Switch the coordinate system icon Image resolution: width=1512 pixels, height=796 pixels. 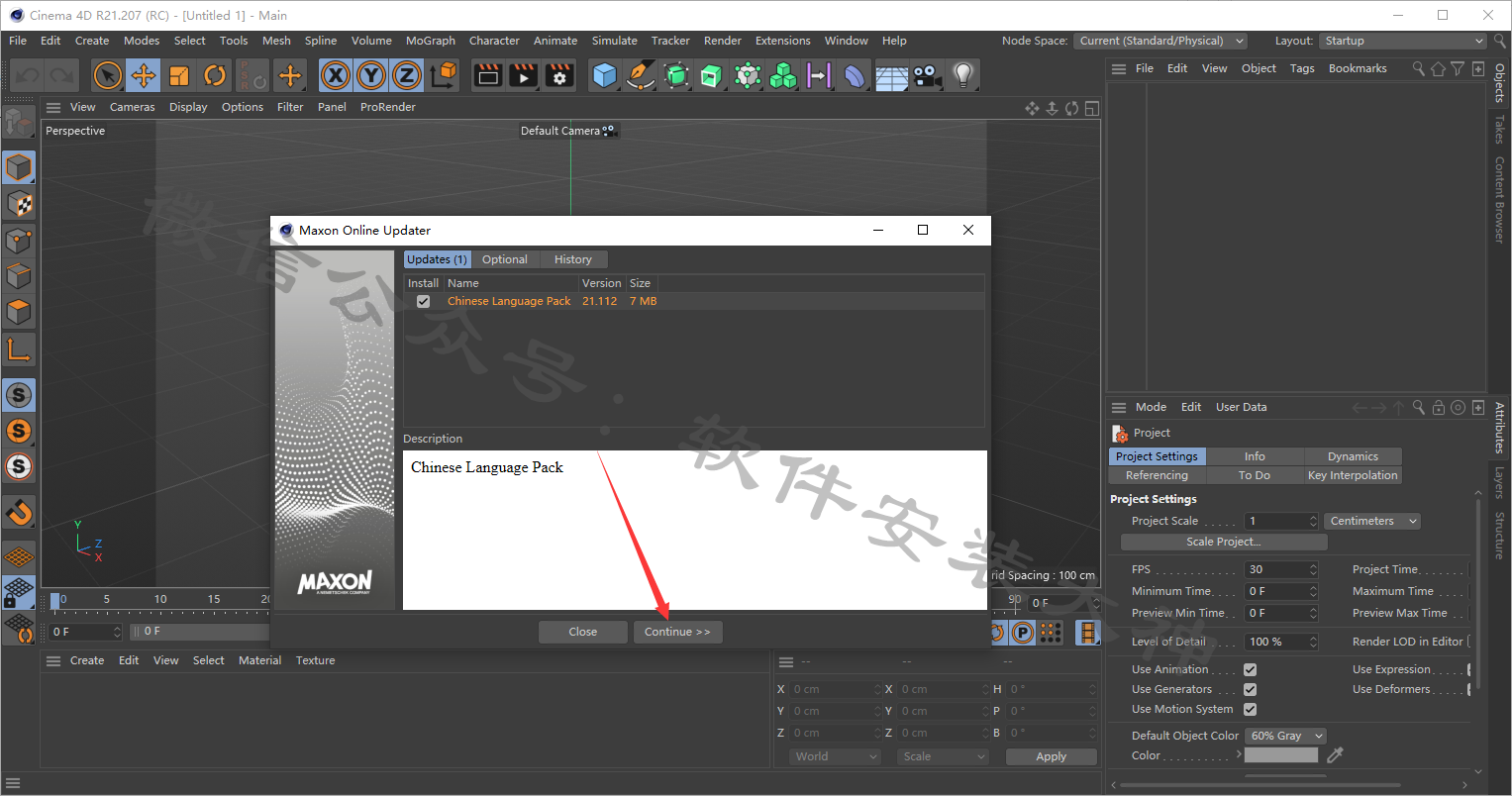444,75
